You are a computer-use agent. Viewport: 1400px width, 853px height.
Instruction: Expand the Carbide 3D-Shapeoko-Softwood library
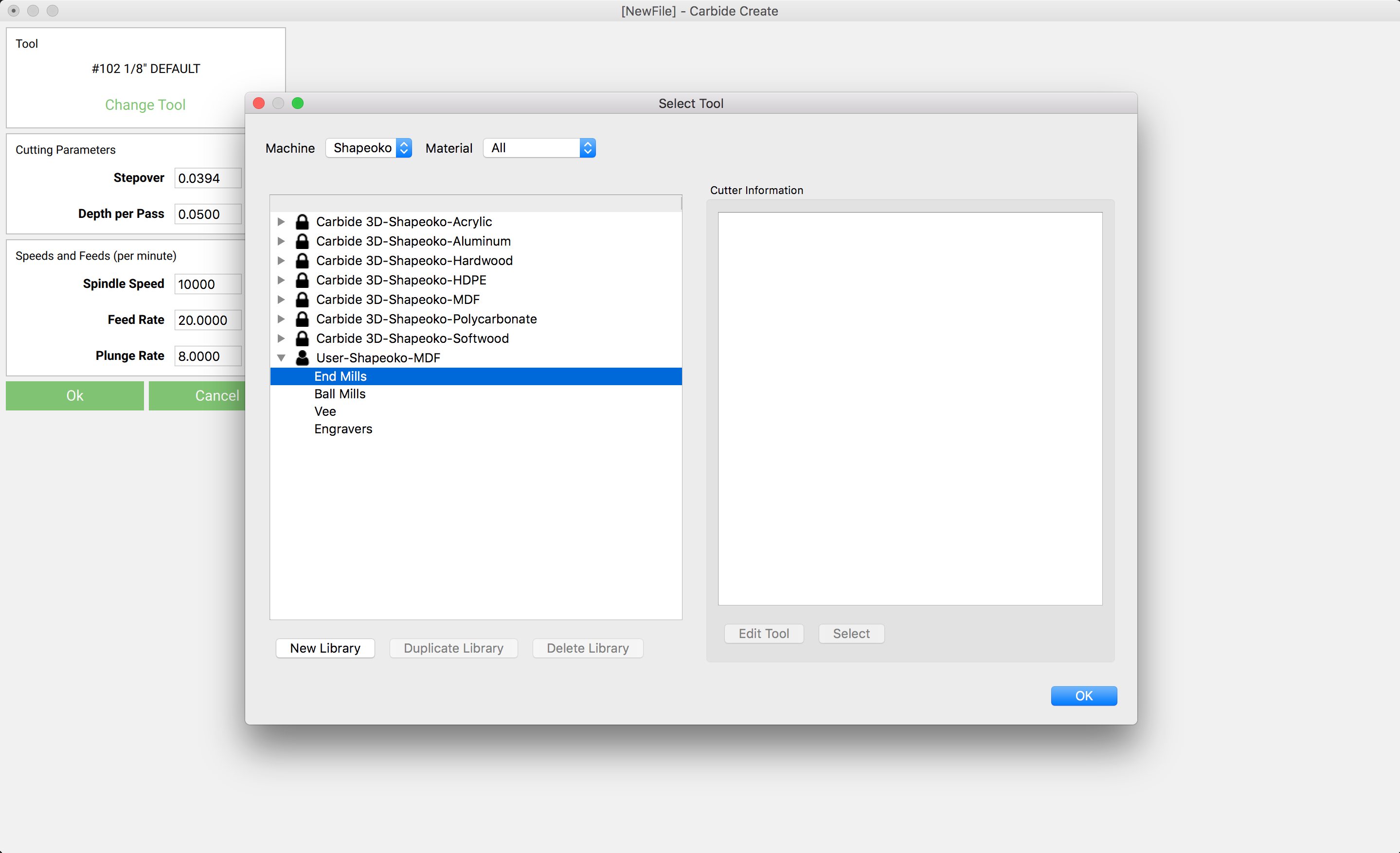click(281, 338)
